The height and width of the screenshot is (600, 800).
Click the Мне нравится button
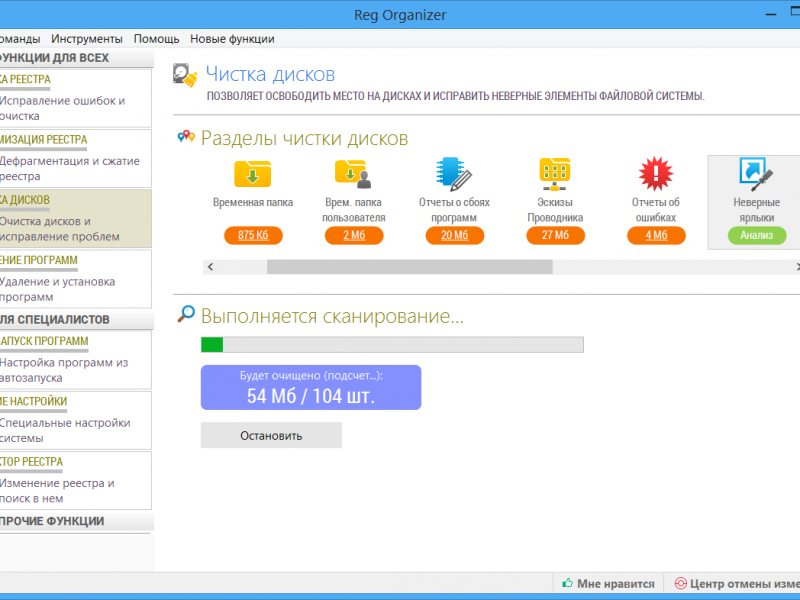pyautogui.click(x=608, y=583)
